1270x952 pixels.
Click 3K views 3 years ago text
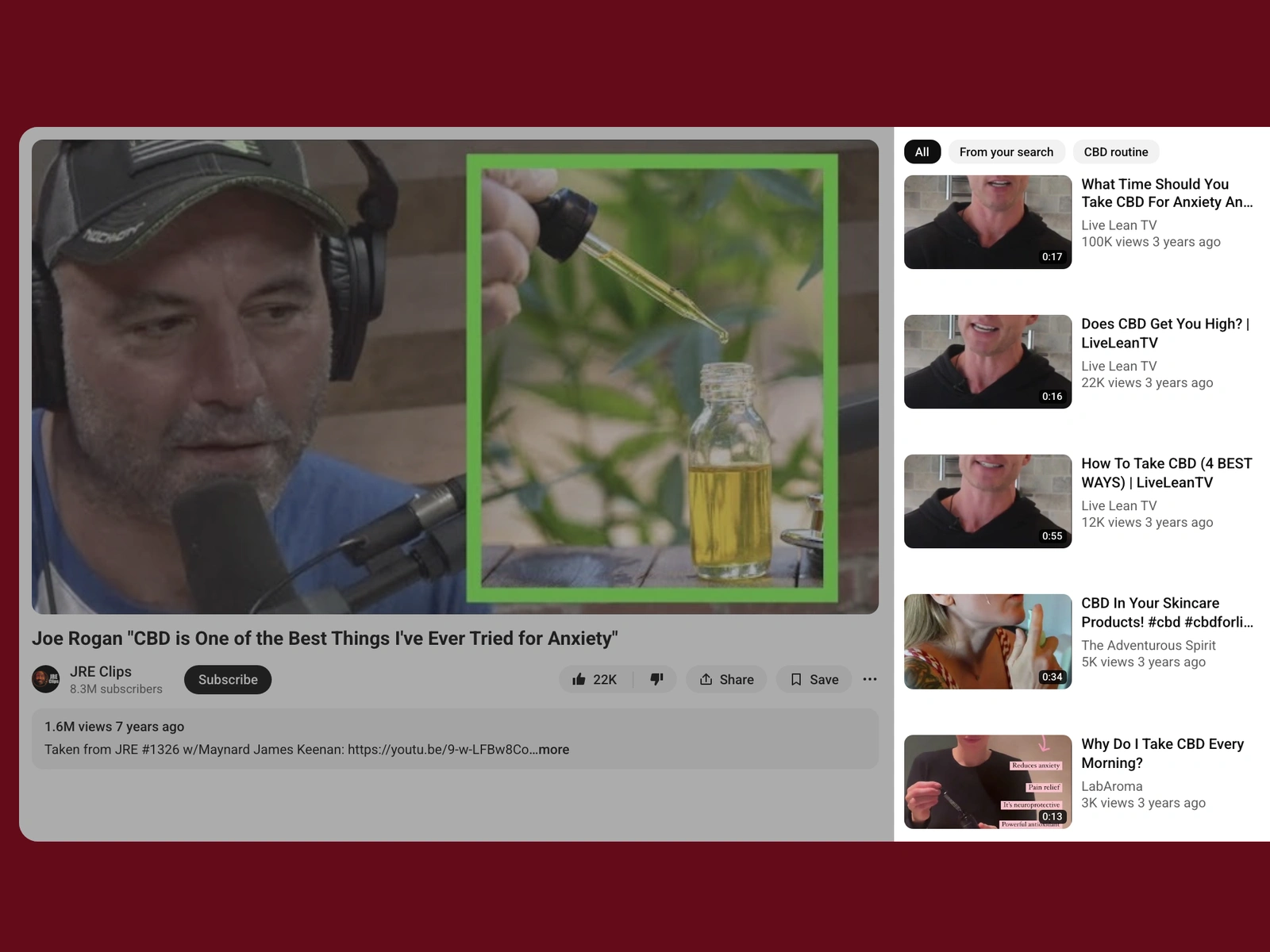click(1144, 803)
